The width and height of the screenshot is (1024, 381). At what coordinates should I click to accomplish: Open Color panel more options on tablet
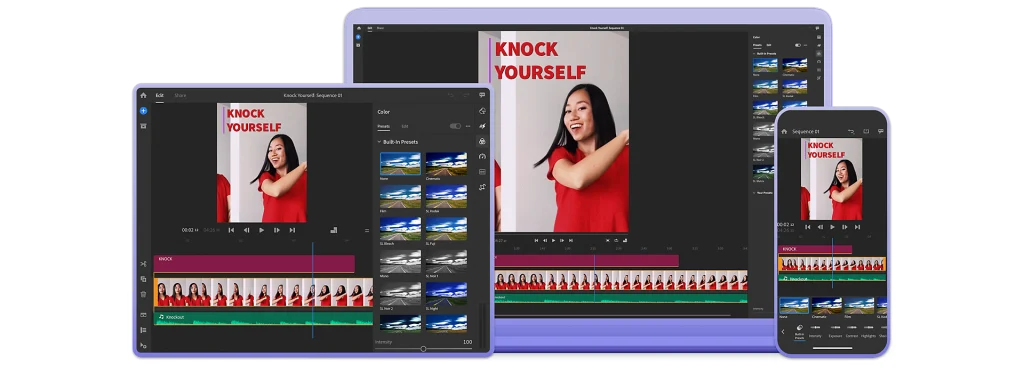tap(468, 126)
